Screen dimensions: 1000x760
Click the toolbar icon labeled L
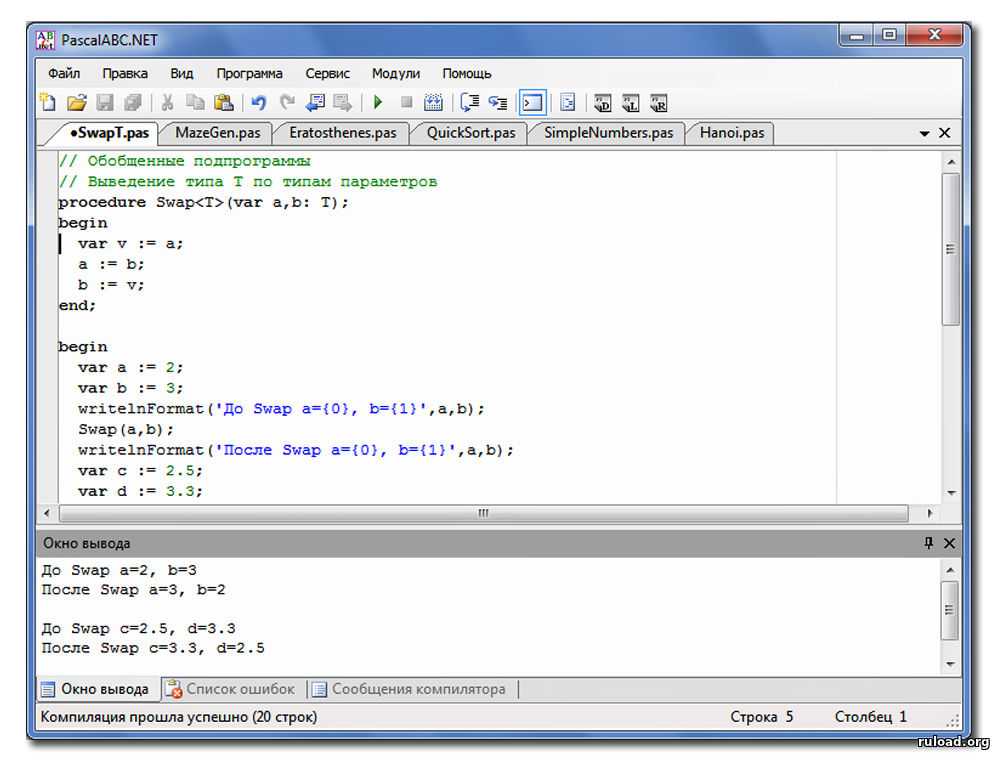click(x=630, y=102)
